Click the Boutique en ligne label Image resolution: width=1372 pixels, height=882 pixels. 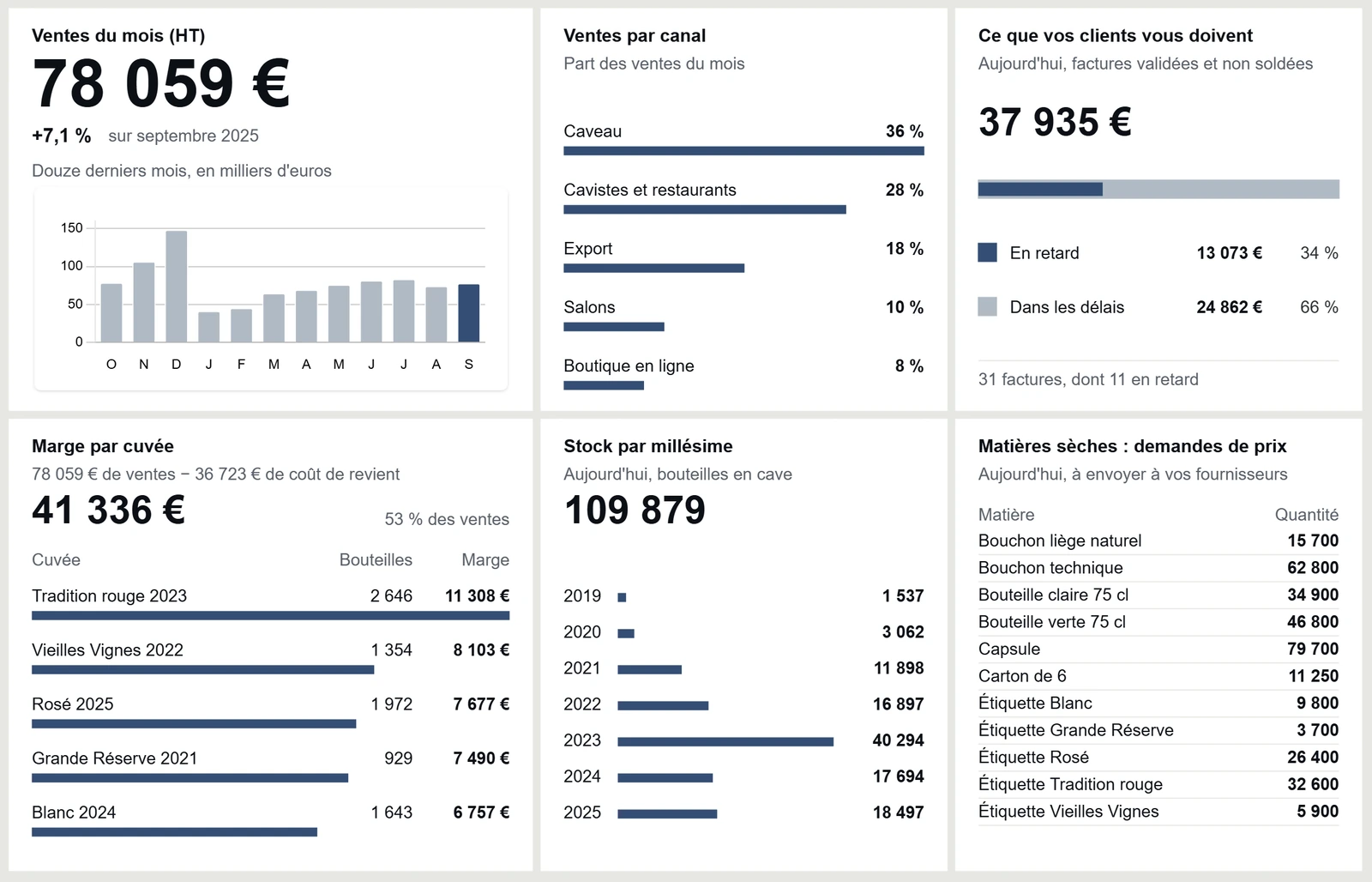[x=629, y=365]
